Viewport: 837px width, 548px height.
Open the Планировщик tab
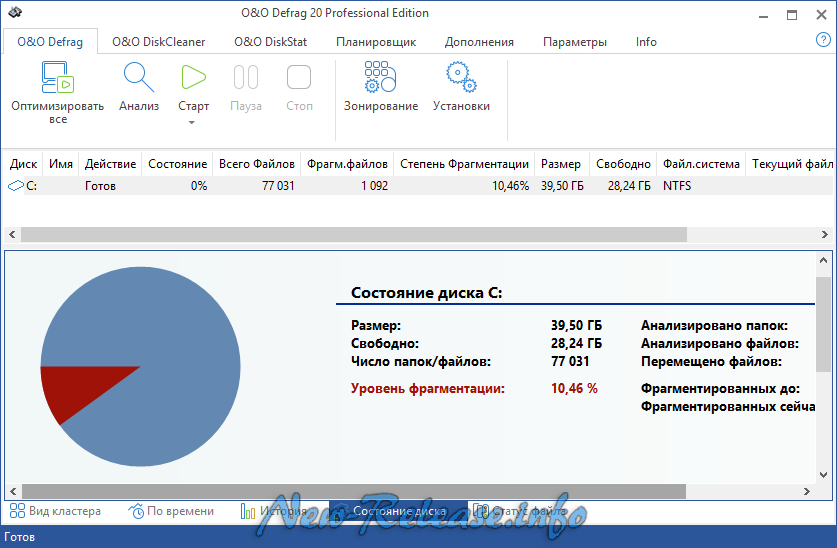(x=376, y=42)
